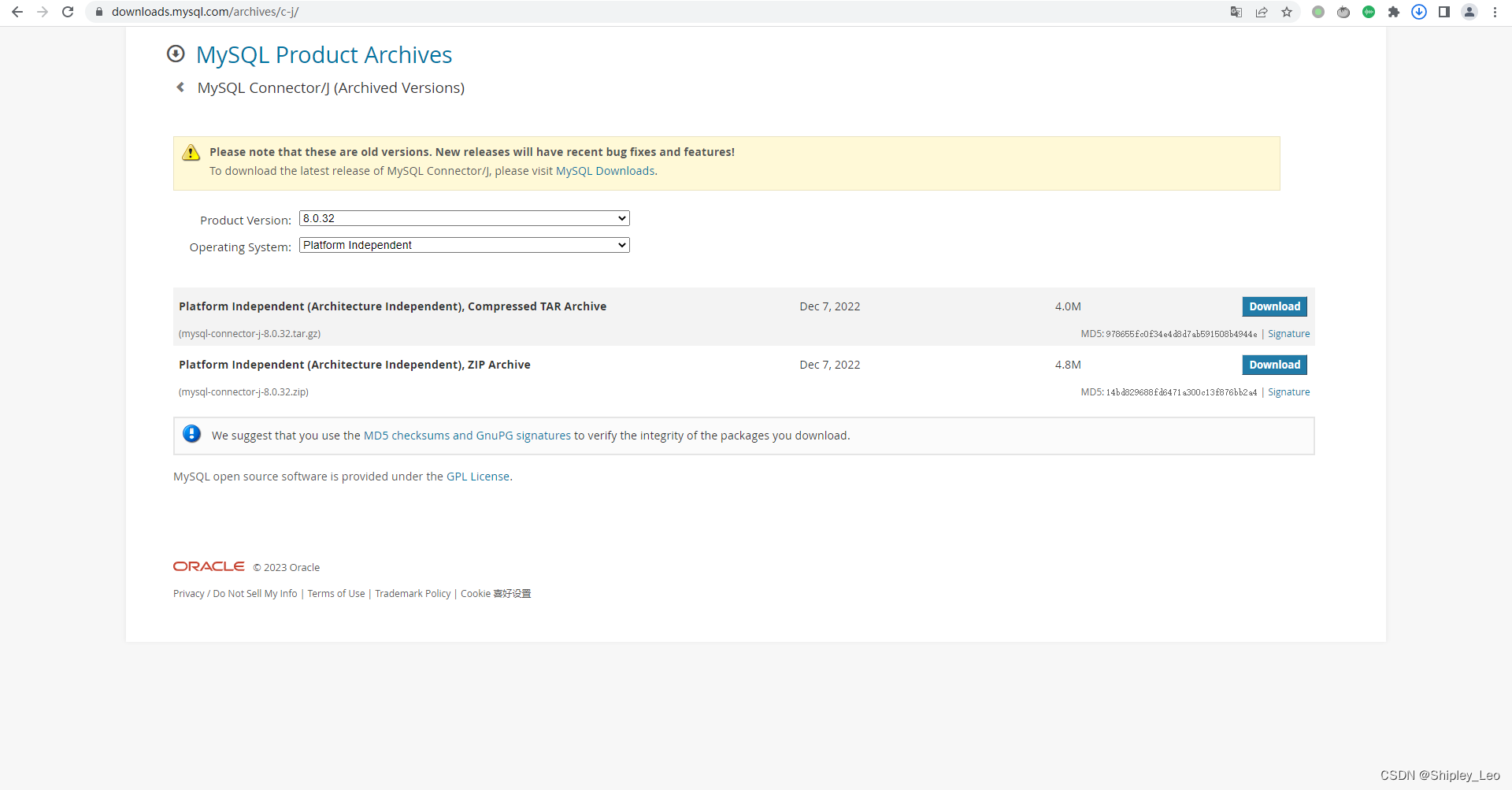Click the filename (mysql-connector-j-8.0.32.zip)
Screen dimensions: 1512x790
(x=243, y=392)
